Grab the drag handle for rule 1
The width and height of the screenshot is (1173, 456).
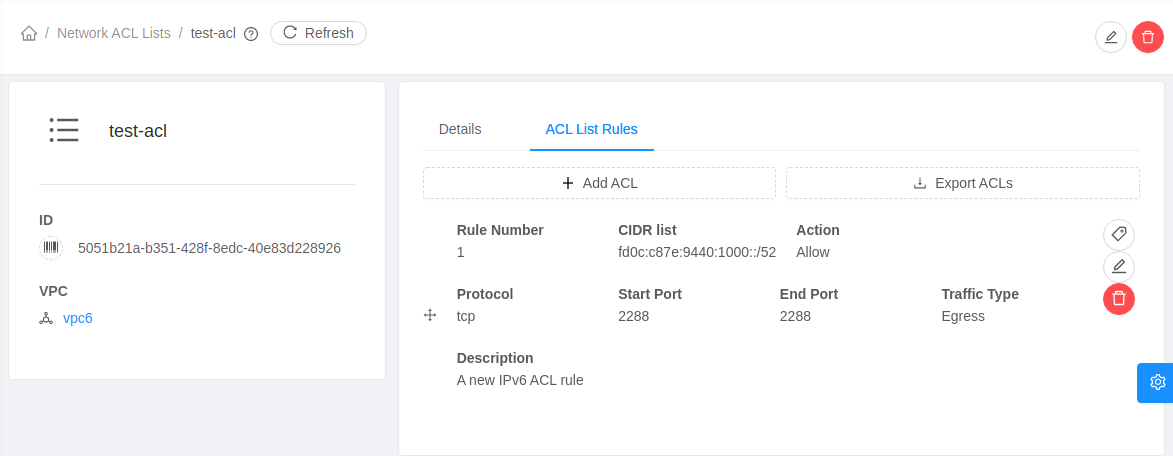coord(430,316)
